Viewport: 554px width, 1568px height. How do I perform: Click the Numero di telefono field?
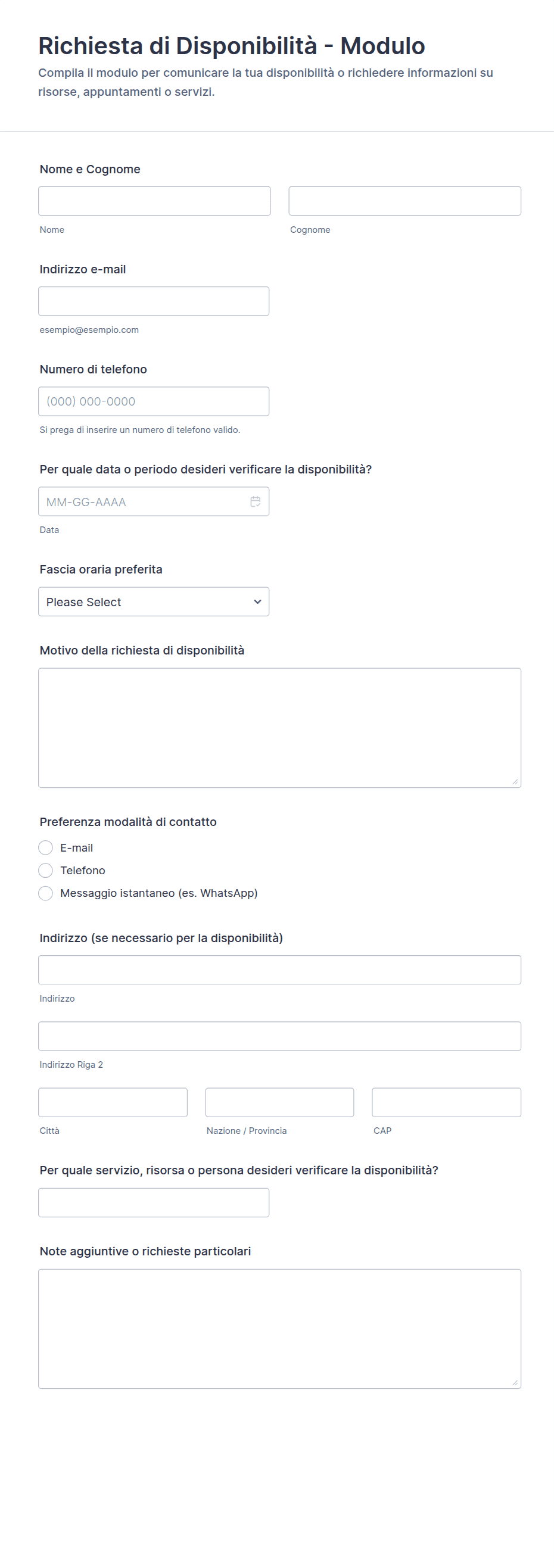point(154,401)
